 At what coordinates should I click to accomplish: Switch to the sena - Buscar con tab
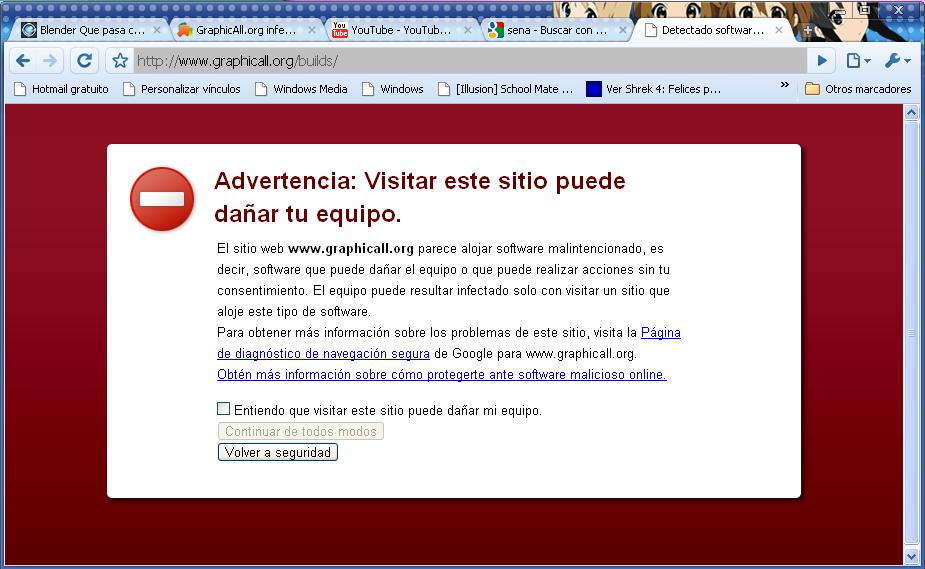coord(556,30)
